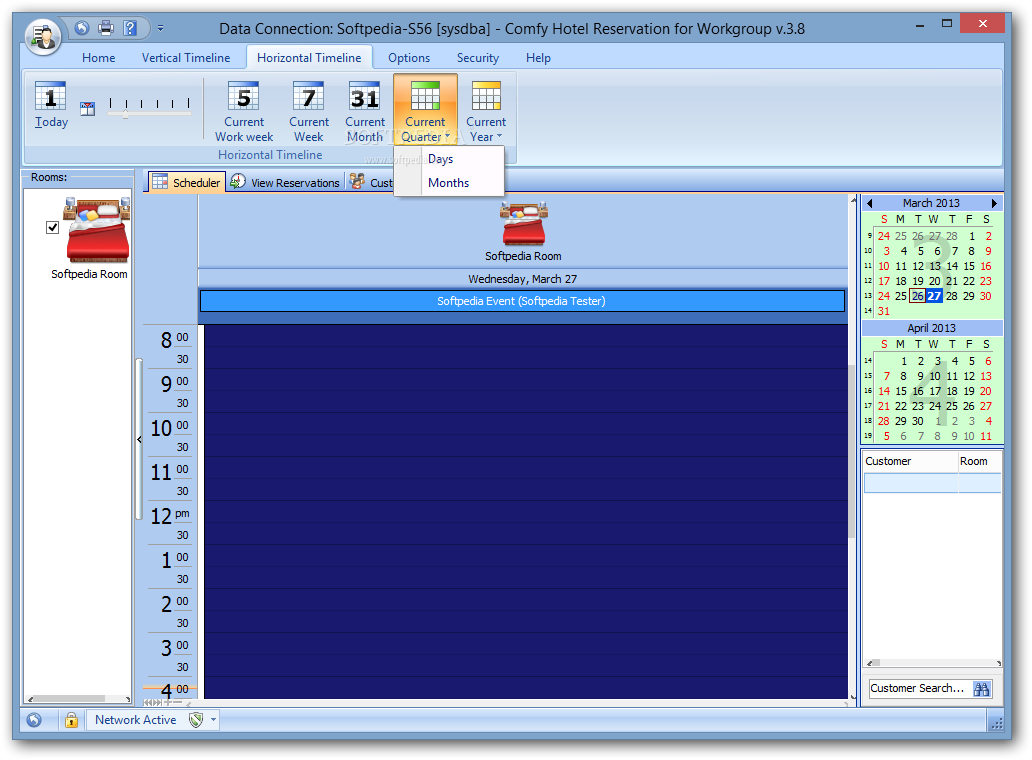Click the April 2013 month title

(931, 328)
